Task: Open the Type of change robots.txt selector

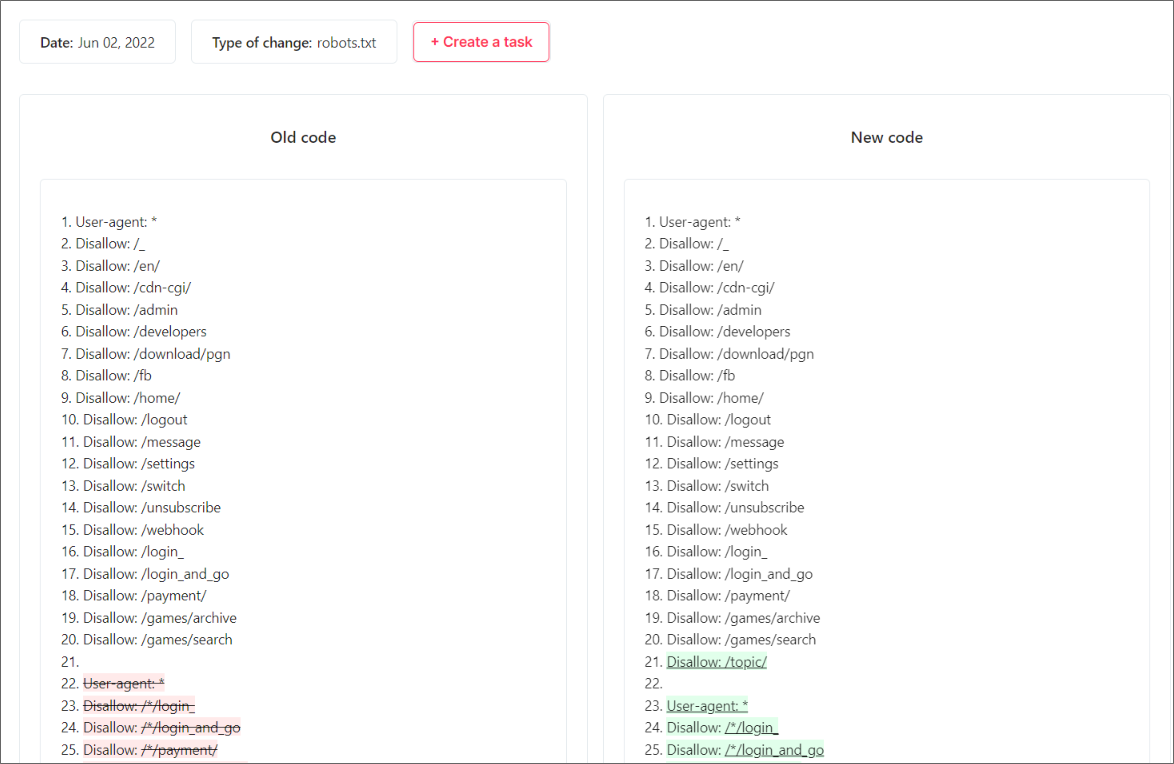Action: (x=293, y=42)
